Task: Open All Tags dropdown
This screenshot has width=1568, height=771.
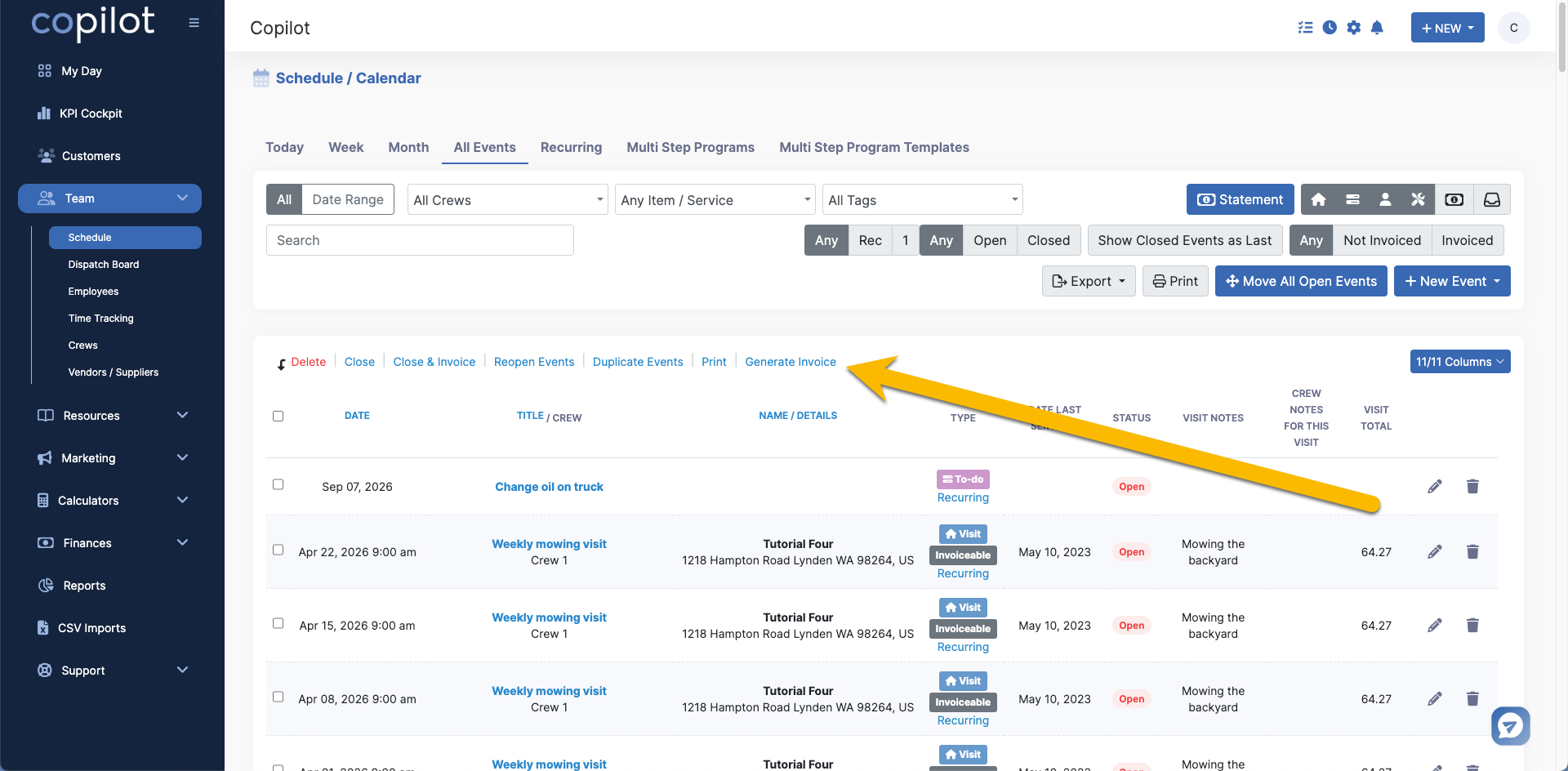Action: click(922, 199)
